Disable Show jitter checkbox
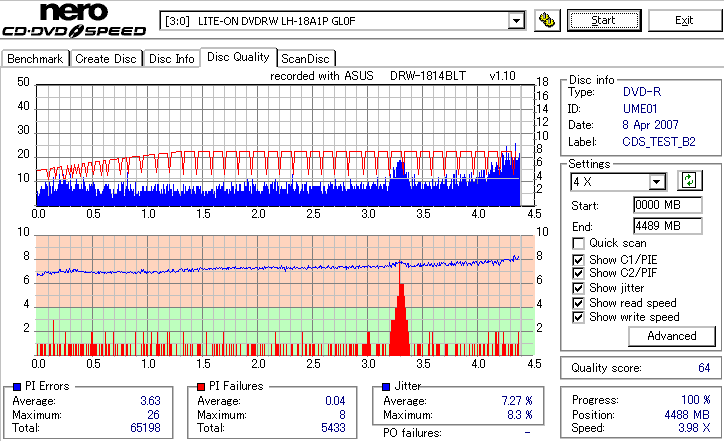 click(x=578, y=288)
